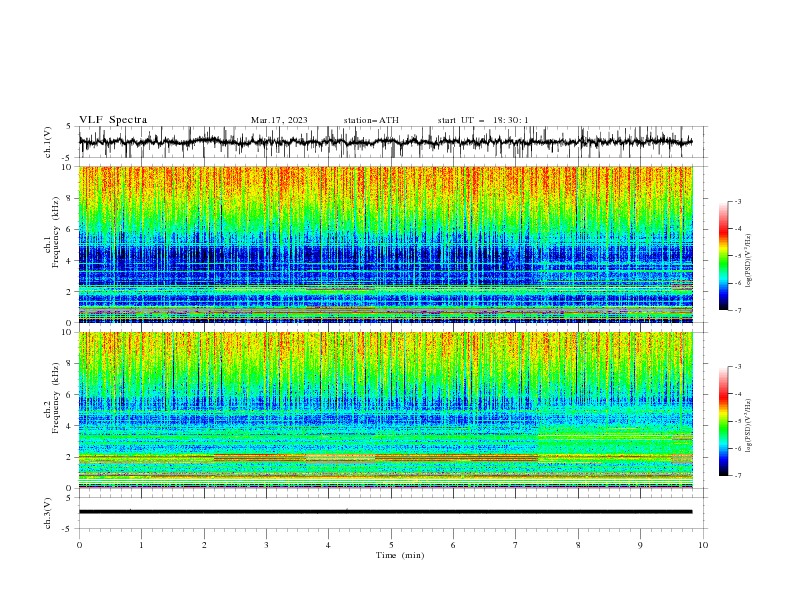
Task: Click the "VLF Spectra" title text
Action: [113, 120]
